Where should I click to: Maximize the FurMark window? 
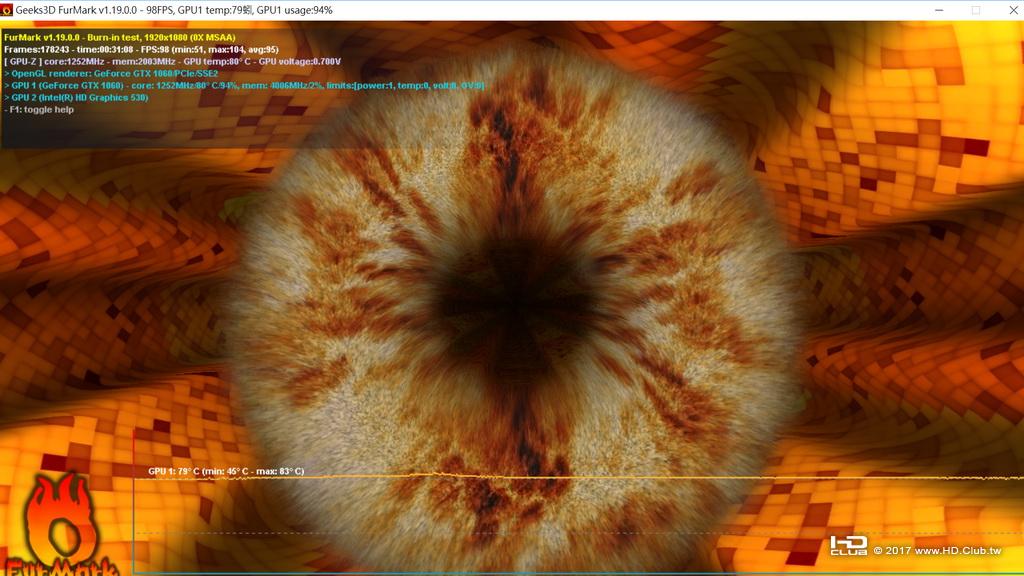(976, 10)
